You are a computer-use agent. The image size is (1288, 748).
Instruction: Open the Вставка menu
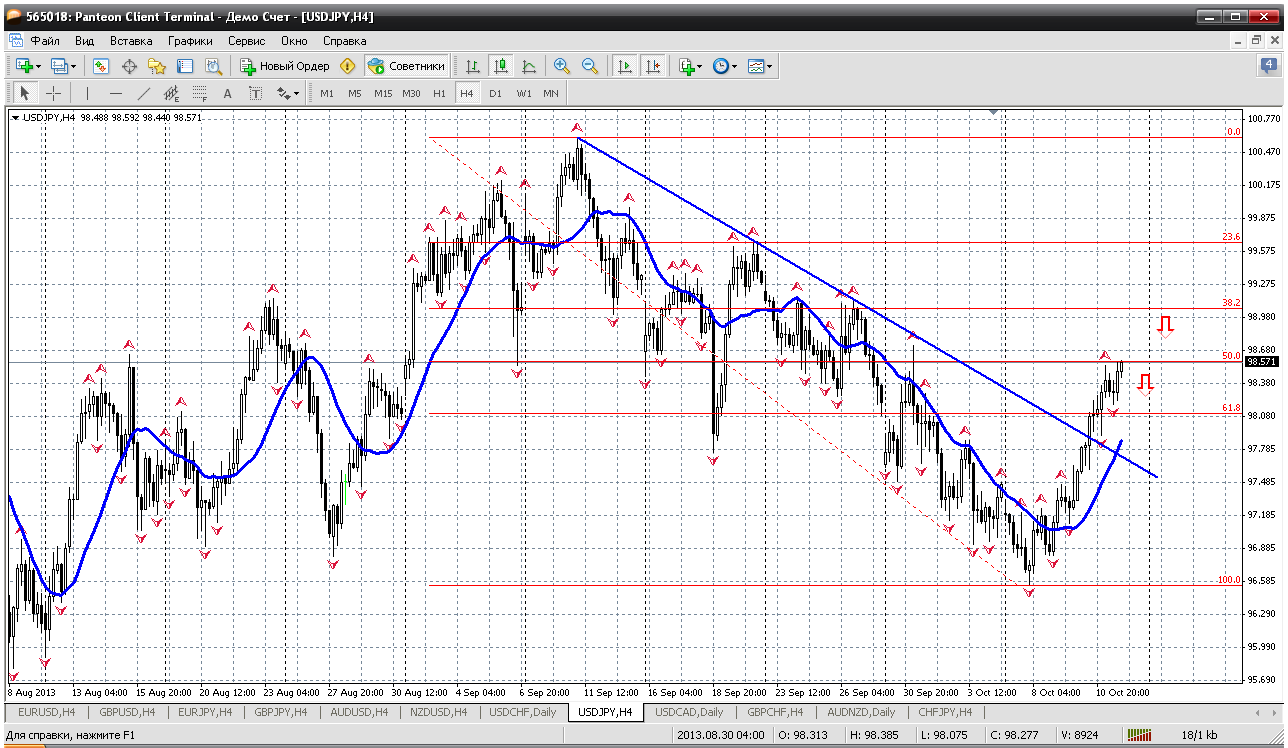coord(131,41)
